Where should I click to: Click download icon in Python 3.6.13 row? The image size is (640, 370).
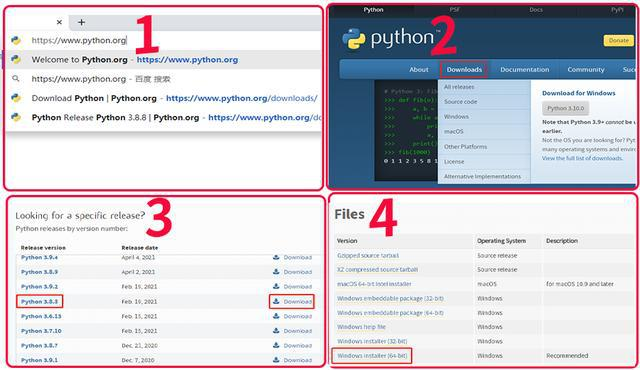pos(276,316)
